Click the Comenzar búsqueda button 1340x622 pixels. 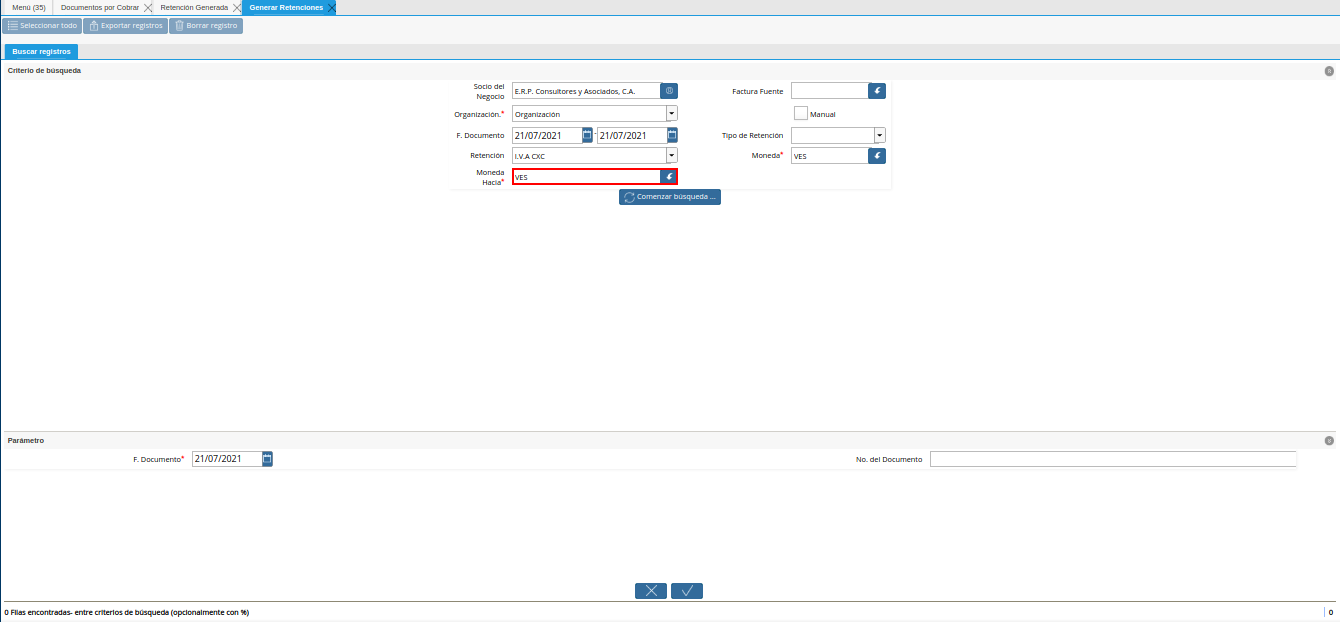point(670,197)
